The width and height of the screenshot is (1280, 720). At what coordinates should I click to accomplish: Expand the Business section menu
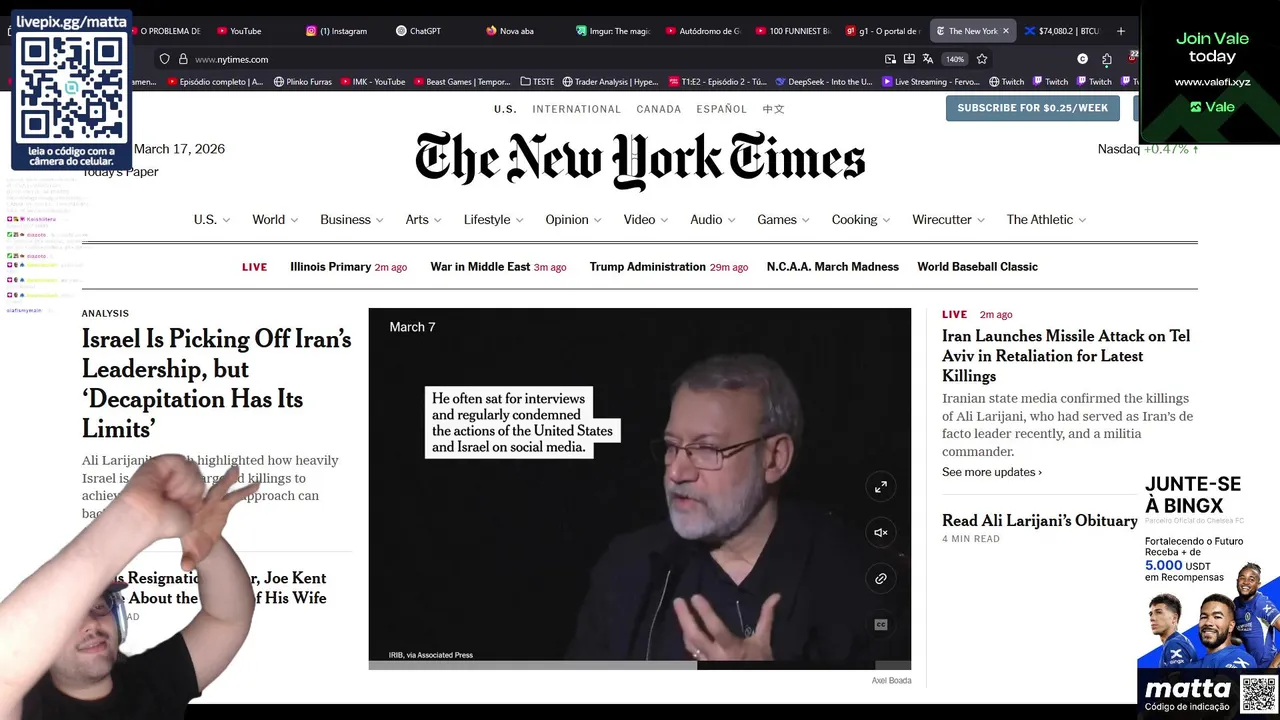click(352, 220)
